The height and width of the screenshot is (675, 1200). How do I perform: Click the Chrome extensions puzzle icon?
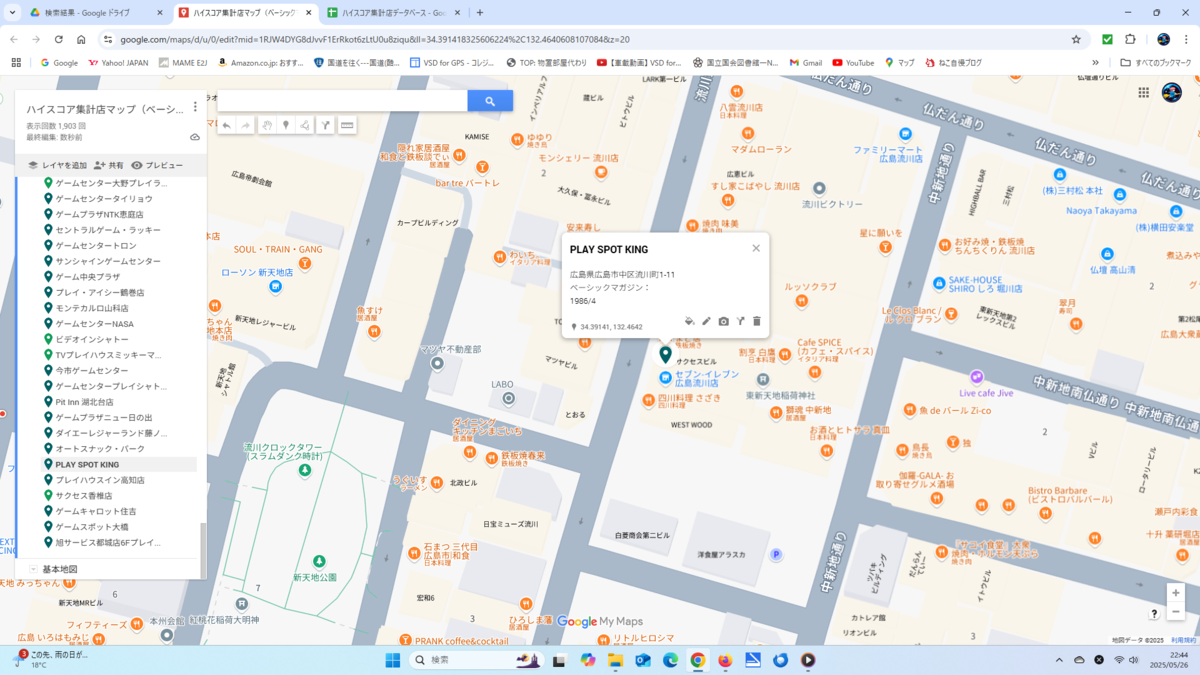pyautogui.click(x=1130, y=39)
